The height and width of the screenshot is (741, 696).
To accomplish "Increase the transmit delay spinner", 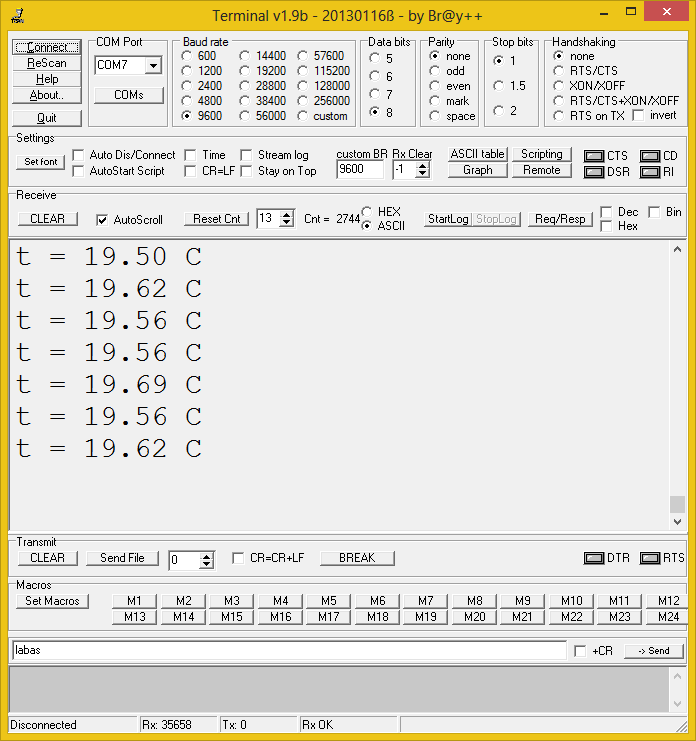I will (x=206, y=557).
